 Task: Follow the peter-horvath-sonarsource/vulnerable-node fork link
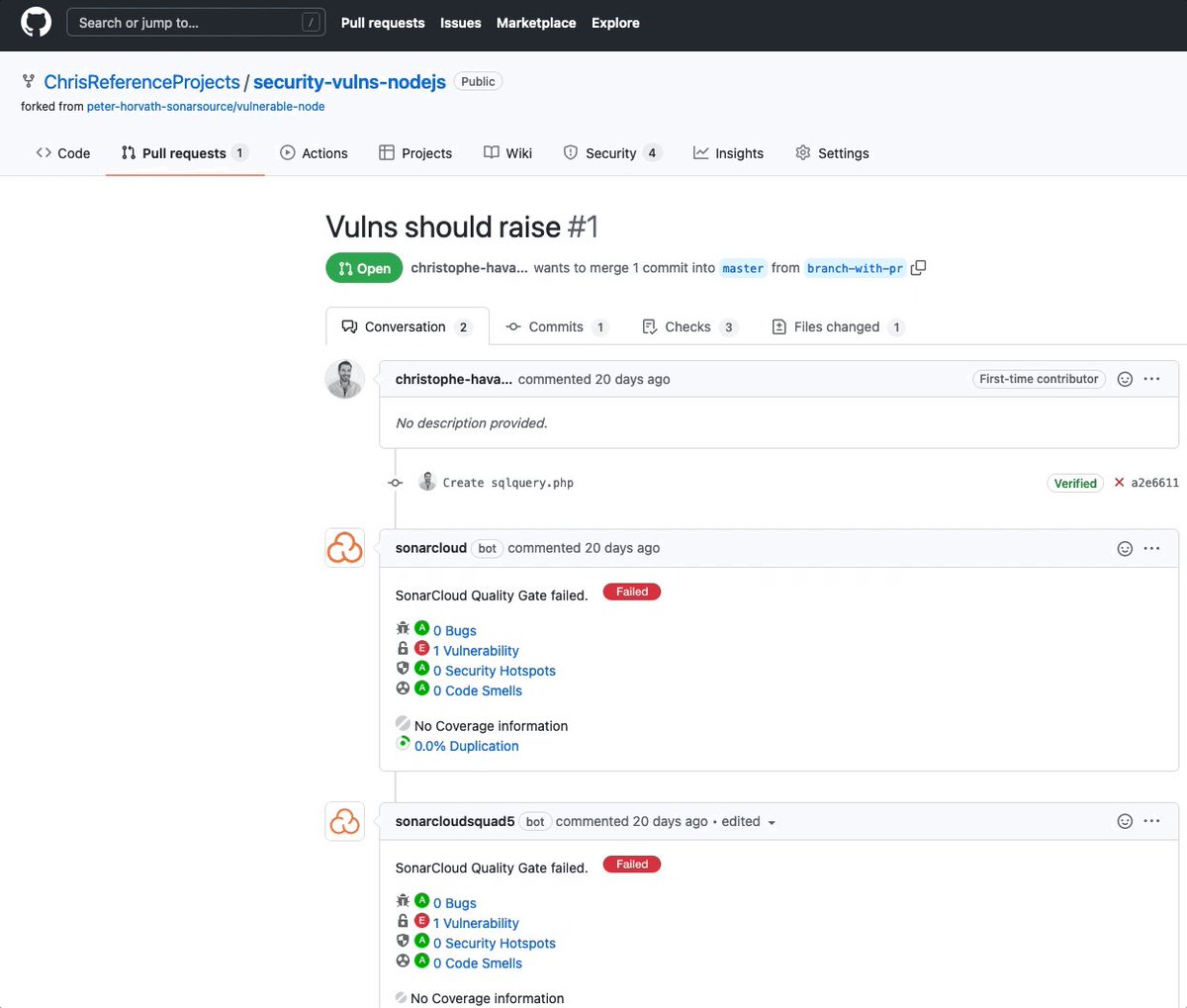pyautogui.click(x=206, y=106)
